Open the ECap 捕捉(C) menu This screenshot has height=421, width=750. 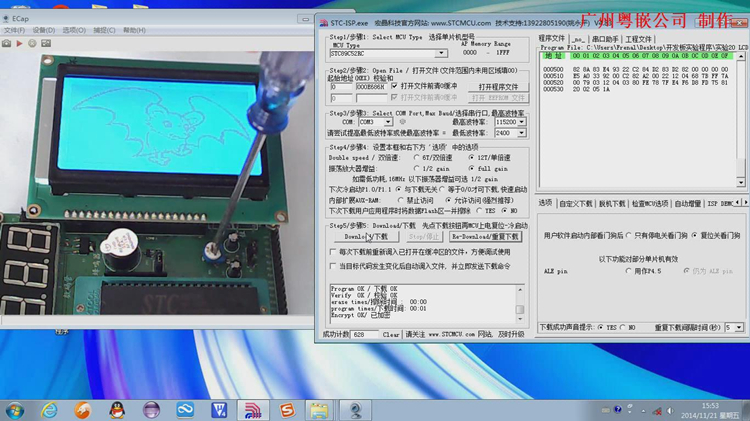104,30
